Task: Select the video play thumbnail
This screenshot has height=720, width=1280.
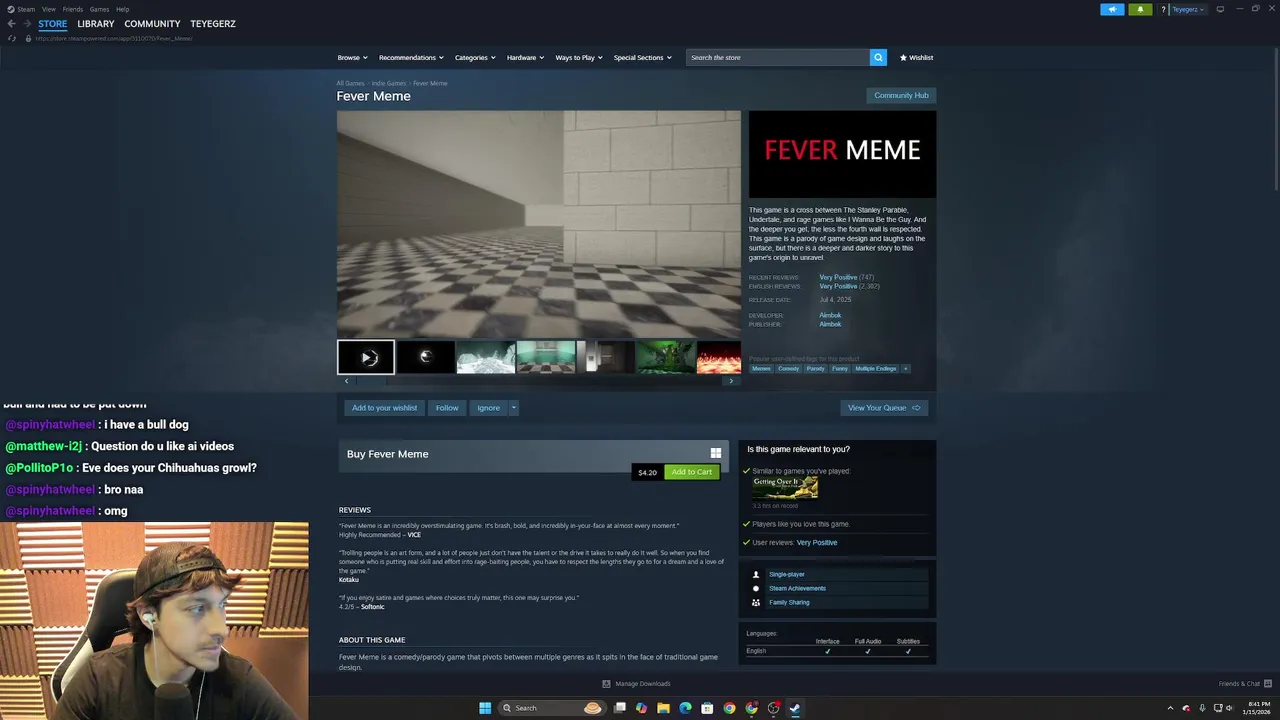Action: (366, 357)
